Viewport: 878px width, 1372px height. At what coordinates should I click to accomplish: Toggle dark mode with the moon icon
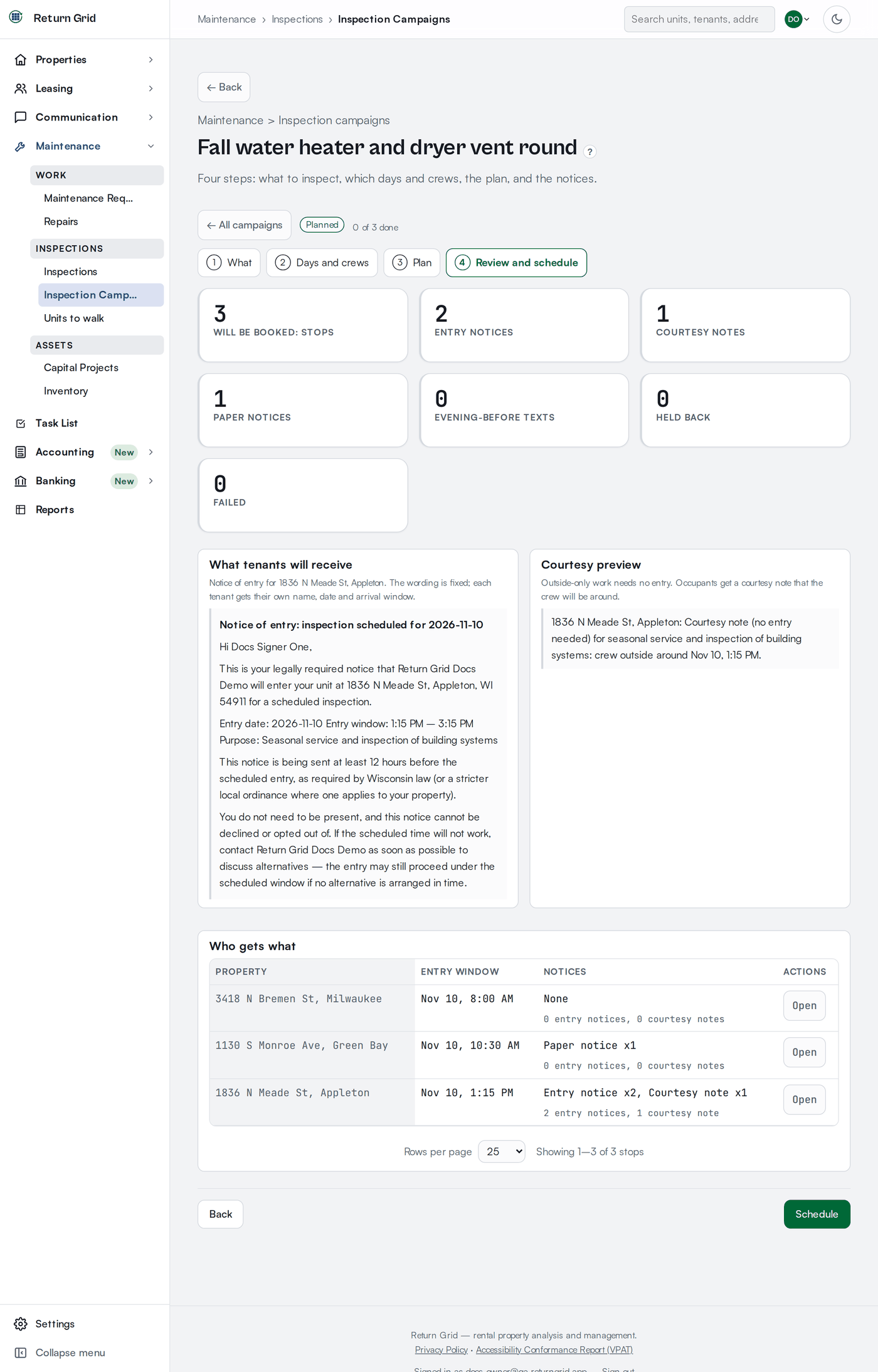(837, 19)
